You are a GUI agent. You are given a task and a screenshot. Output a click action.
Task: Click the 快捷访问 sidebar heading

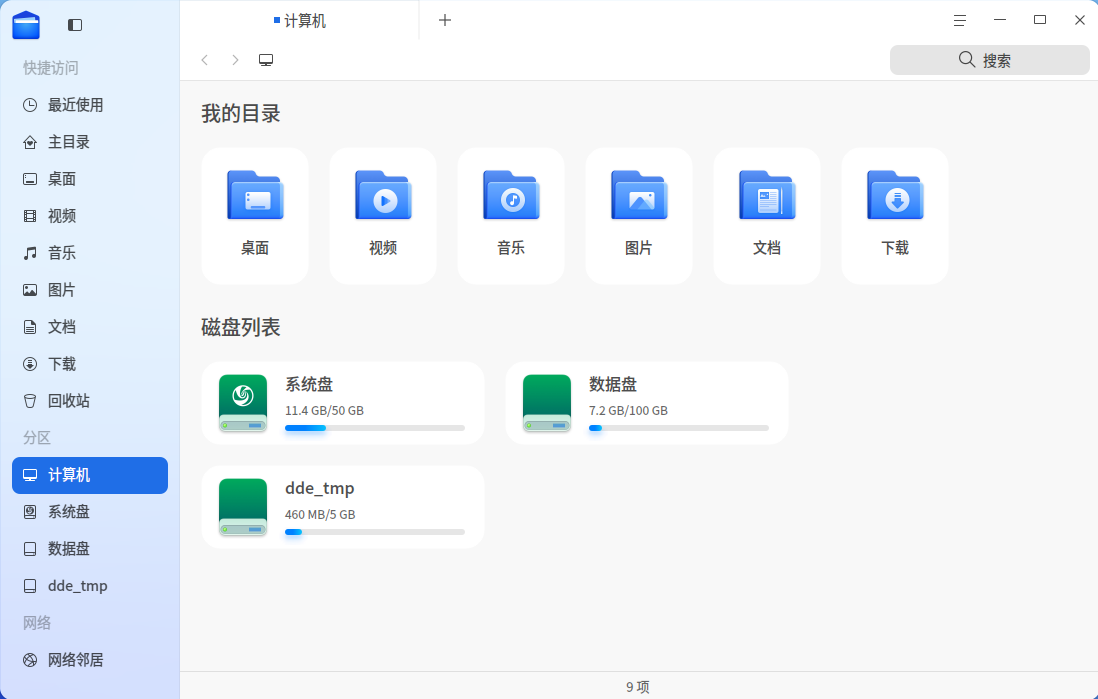[x=50, y=68]
